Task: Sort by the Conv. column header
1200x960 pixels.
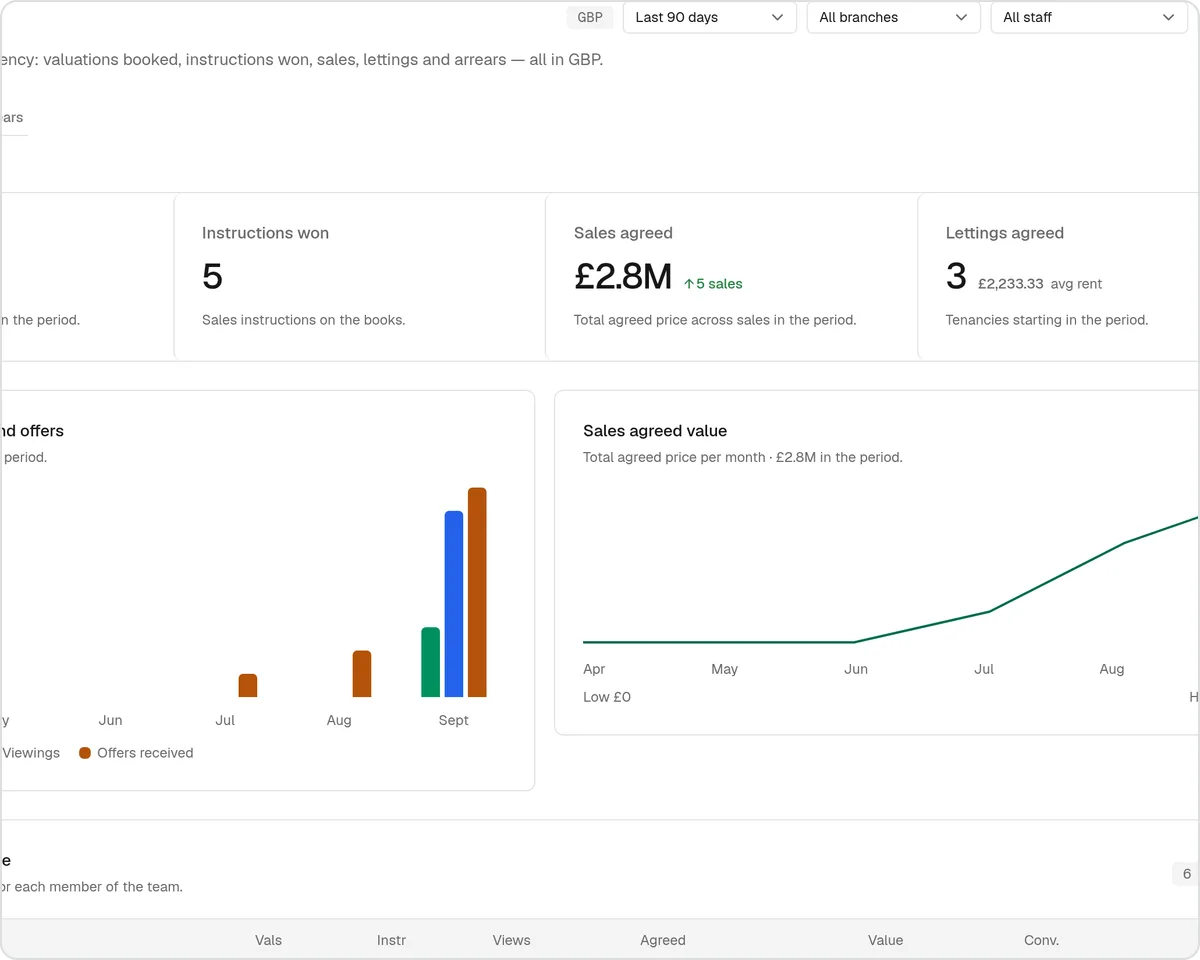Action: point(1041,940)
